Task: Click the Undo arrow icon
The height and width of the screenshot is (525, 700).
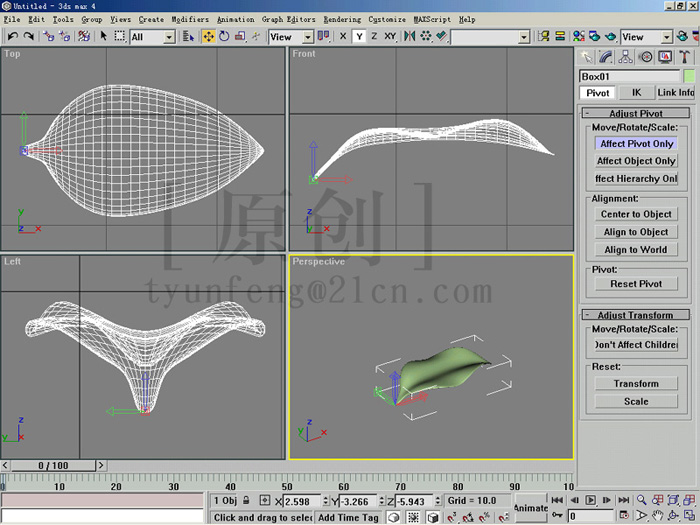Action: tap(12, 36)
